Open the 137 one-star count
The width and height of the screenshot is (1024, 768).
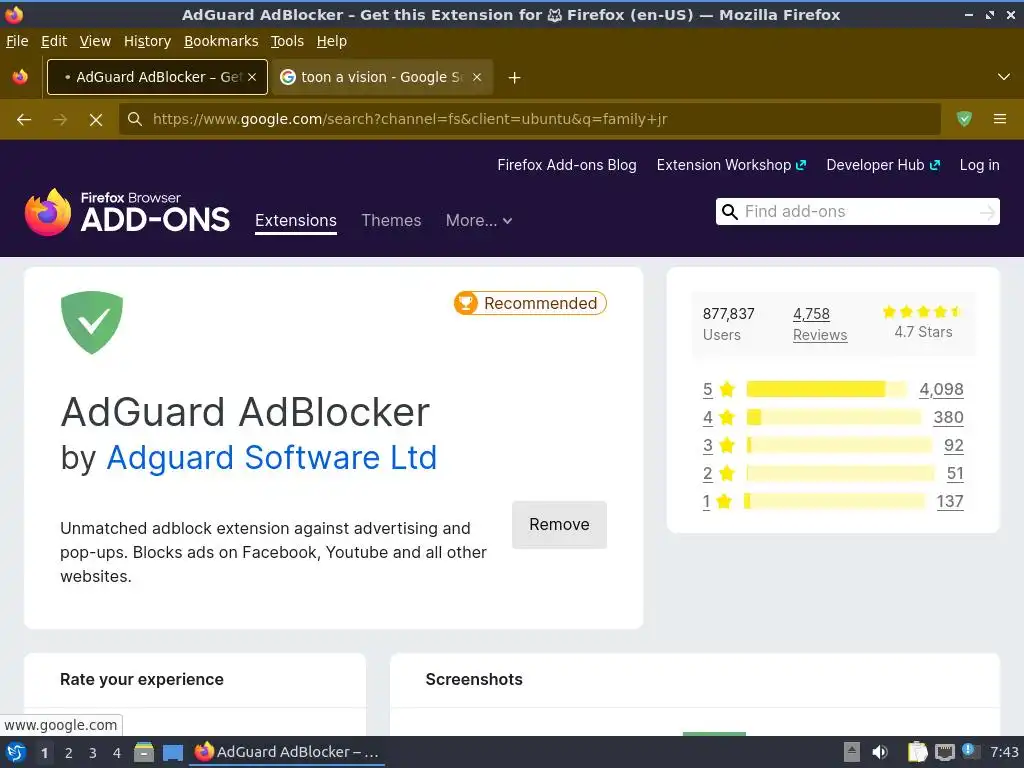pos(950,502)
